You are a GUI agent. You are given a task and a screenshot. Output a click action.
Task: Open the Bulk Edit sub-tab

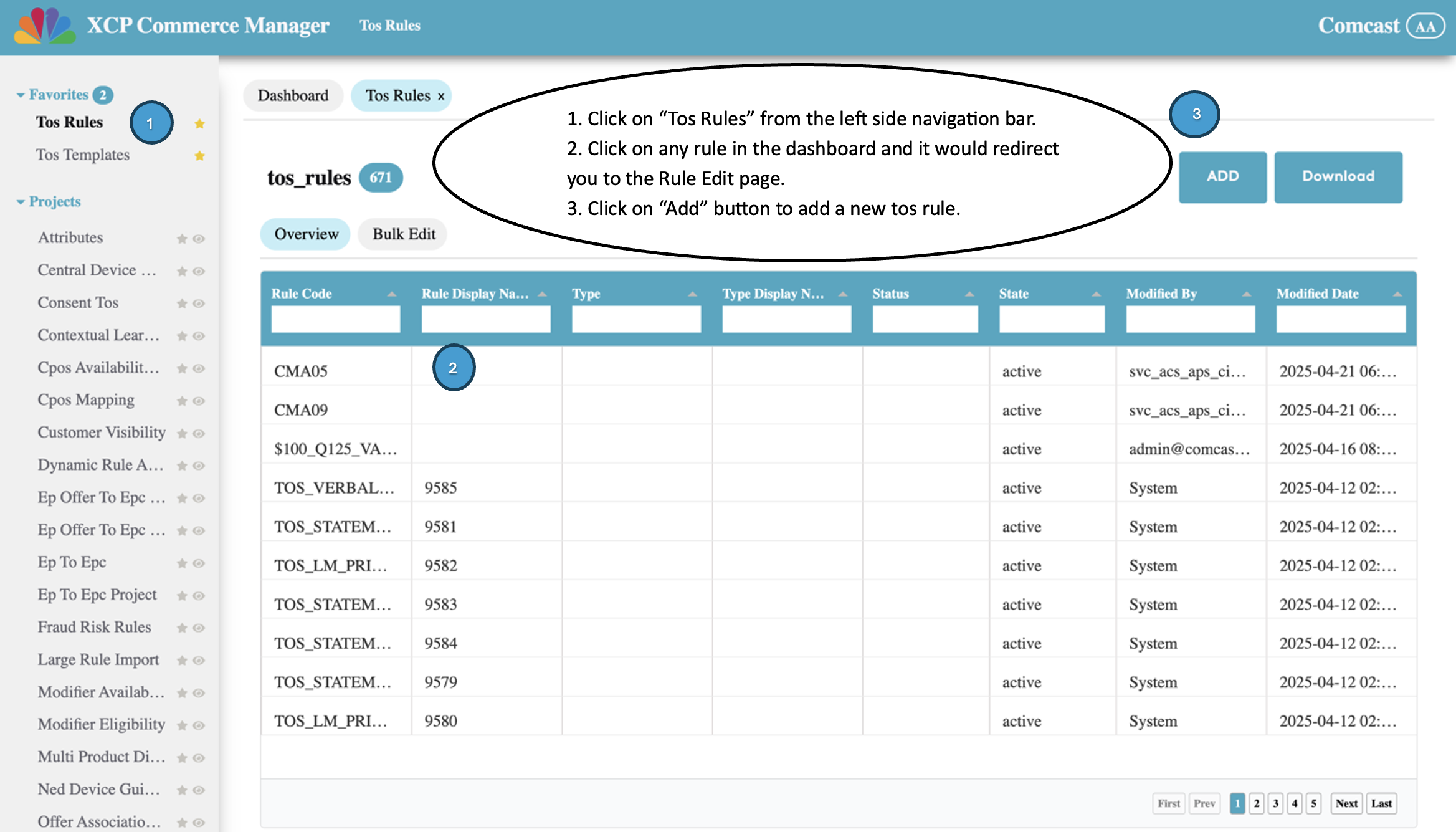click(404, 234)
